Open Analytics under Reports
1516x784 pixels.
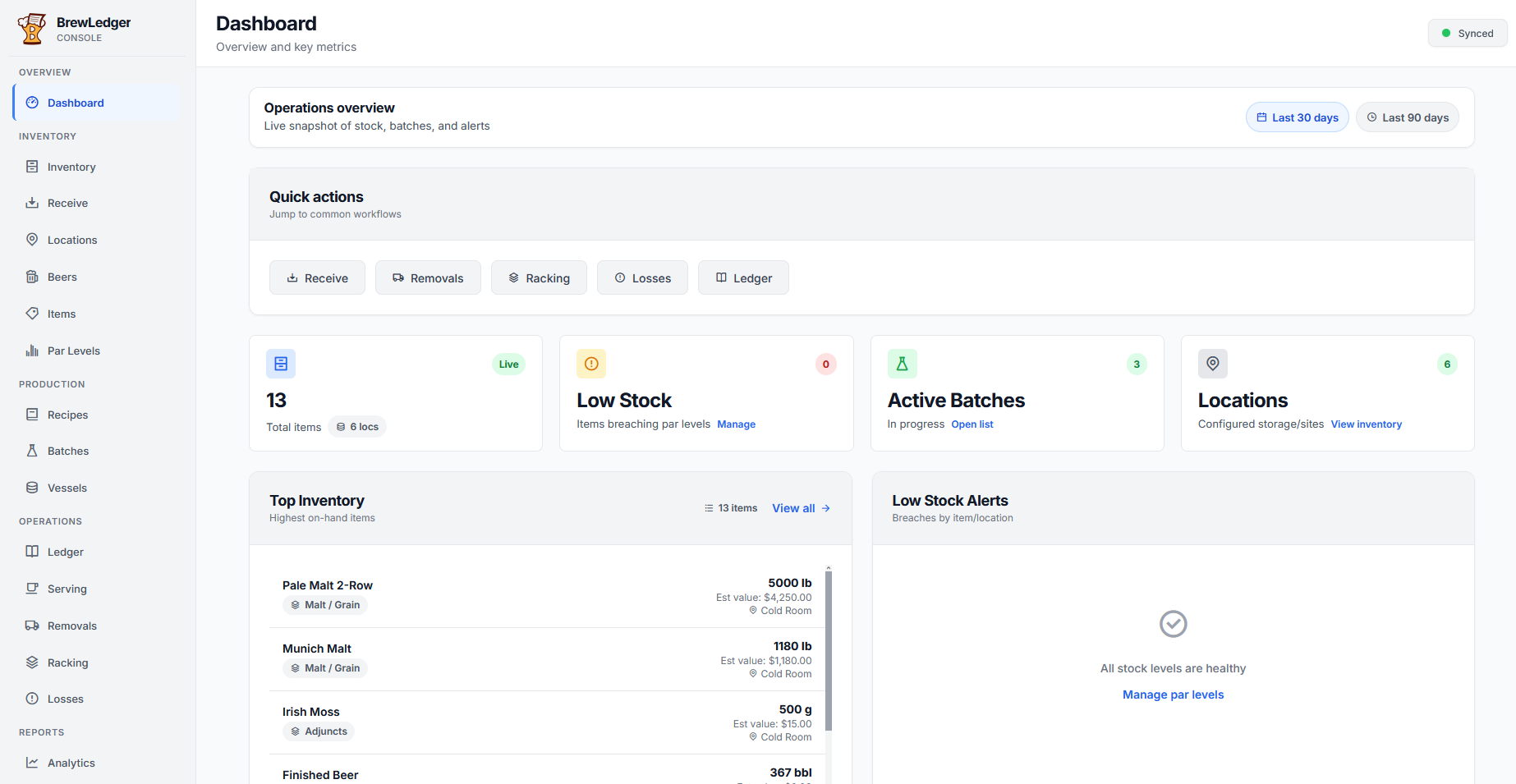coord(96,763)
